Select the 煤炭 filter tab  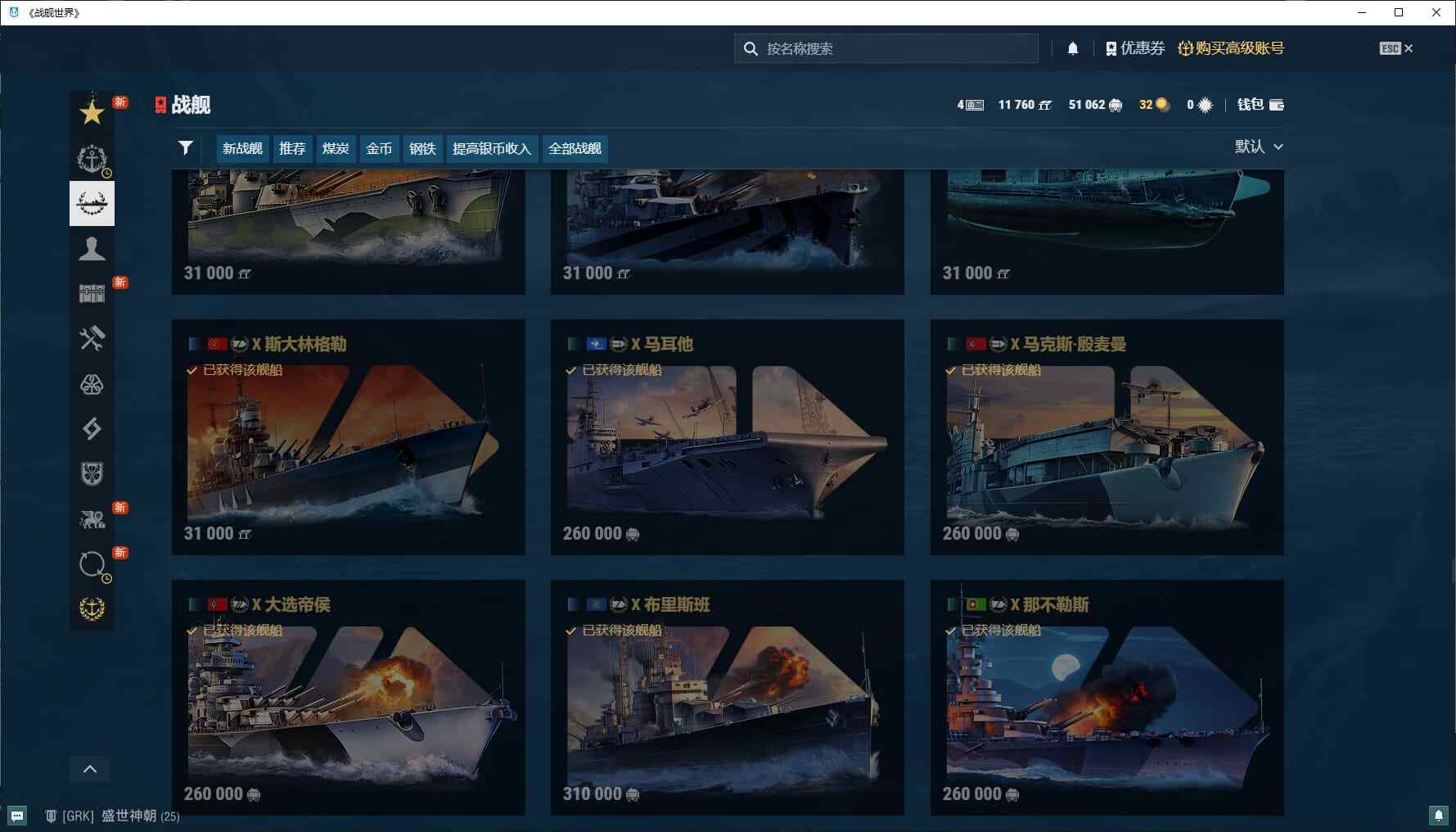tap(336, 148)
